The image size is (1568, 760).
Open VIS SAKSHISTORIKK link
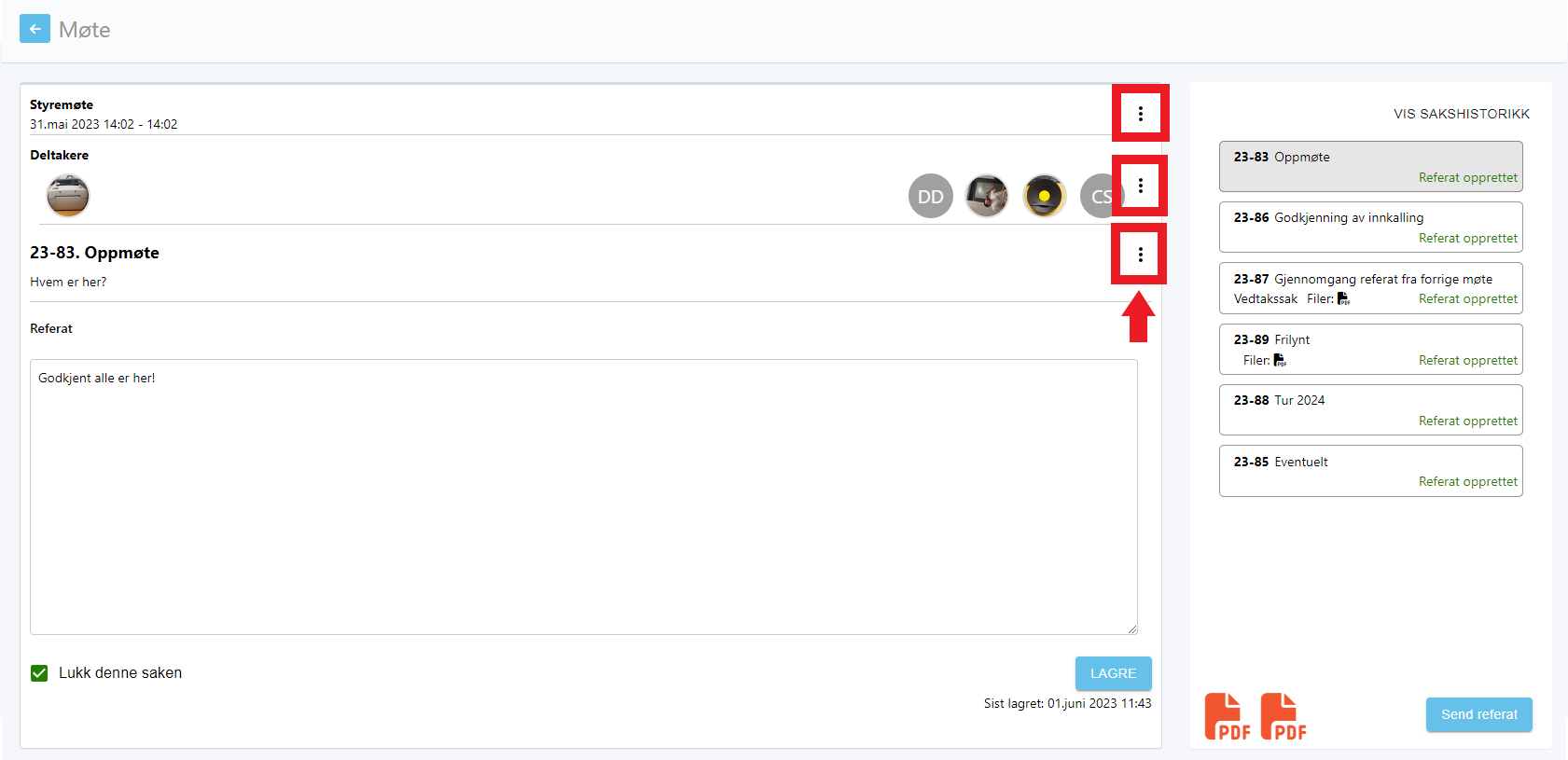1462,114
